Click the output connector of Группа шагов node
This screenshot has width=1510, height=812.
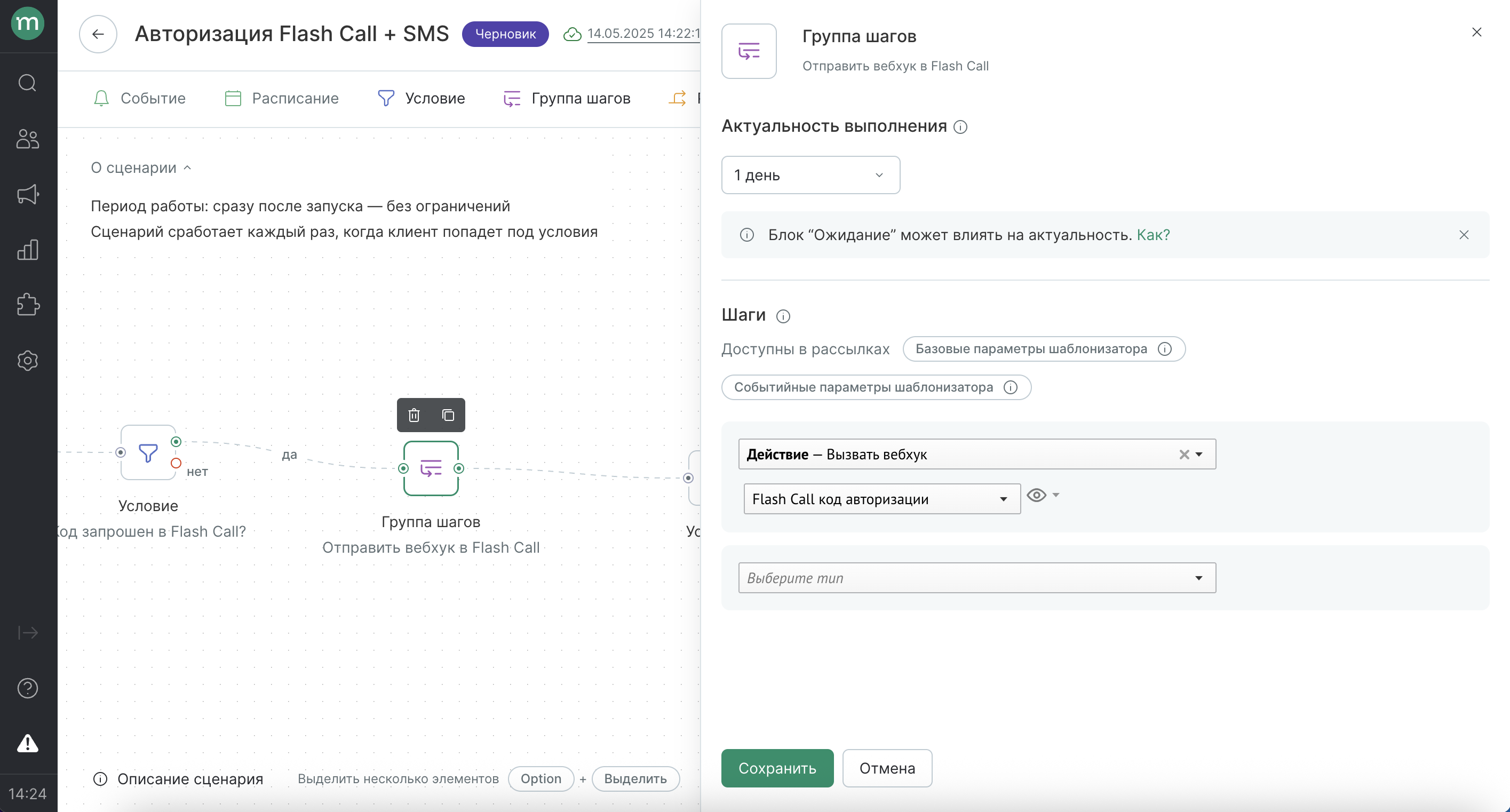point(459,468)
